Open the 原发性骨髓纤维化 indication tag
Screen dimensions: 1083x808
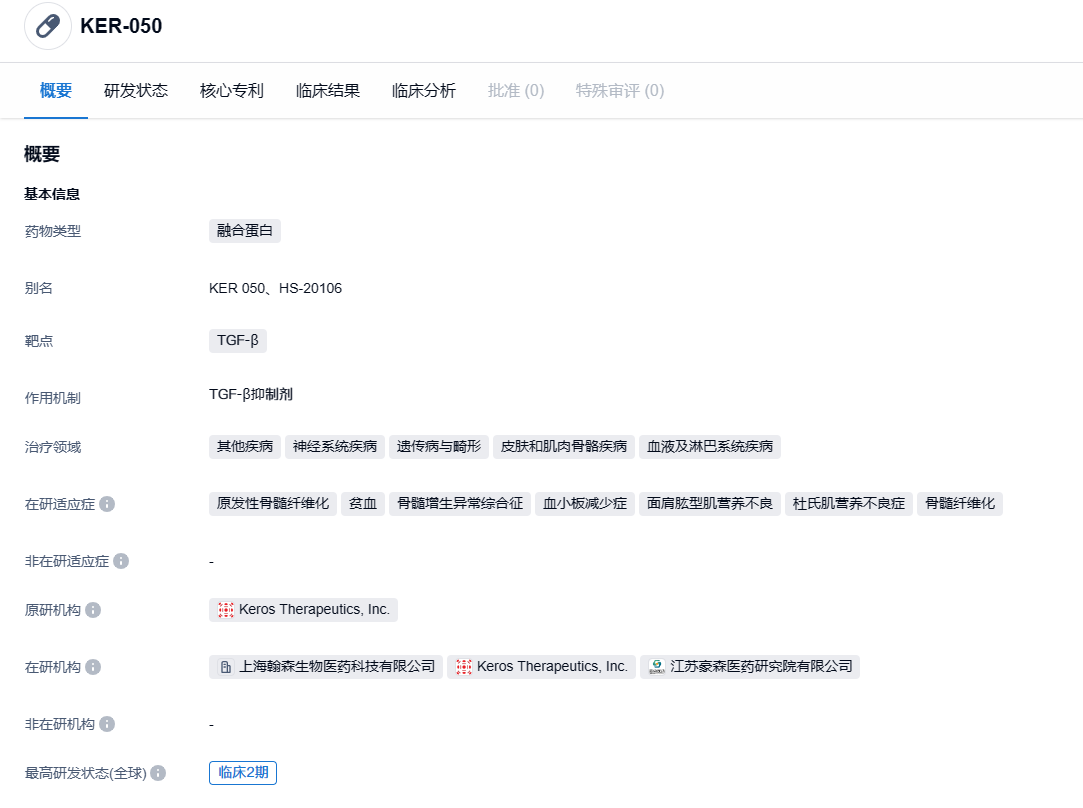pos(273,504)
